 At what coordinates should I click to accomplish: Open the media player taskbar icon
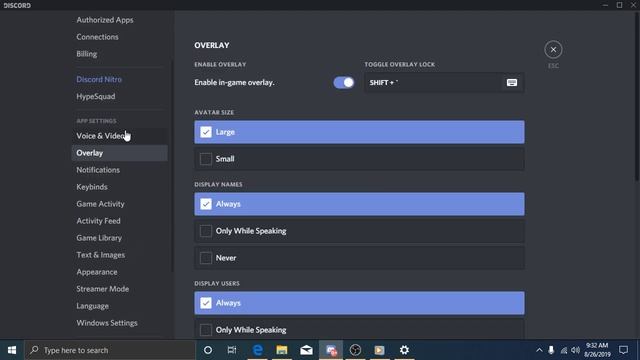[380, 350]
